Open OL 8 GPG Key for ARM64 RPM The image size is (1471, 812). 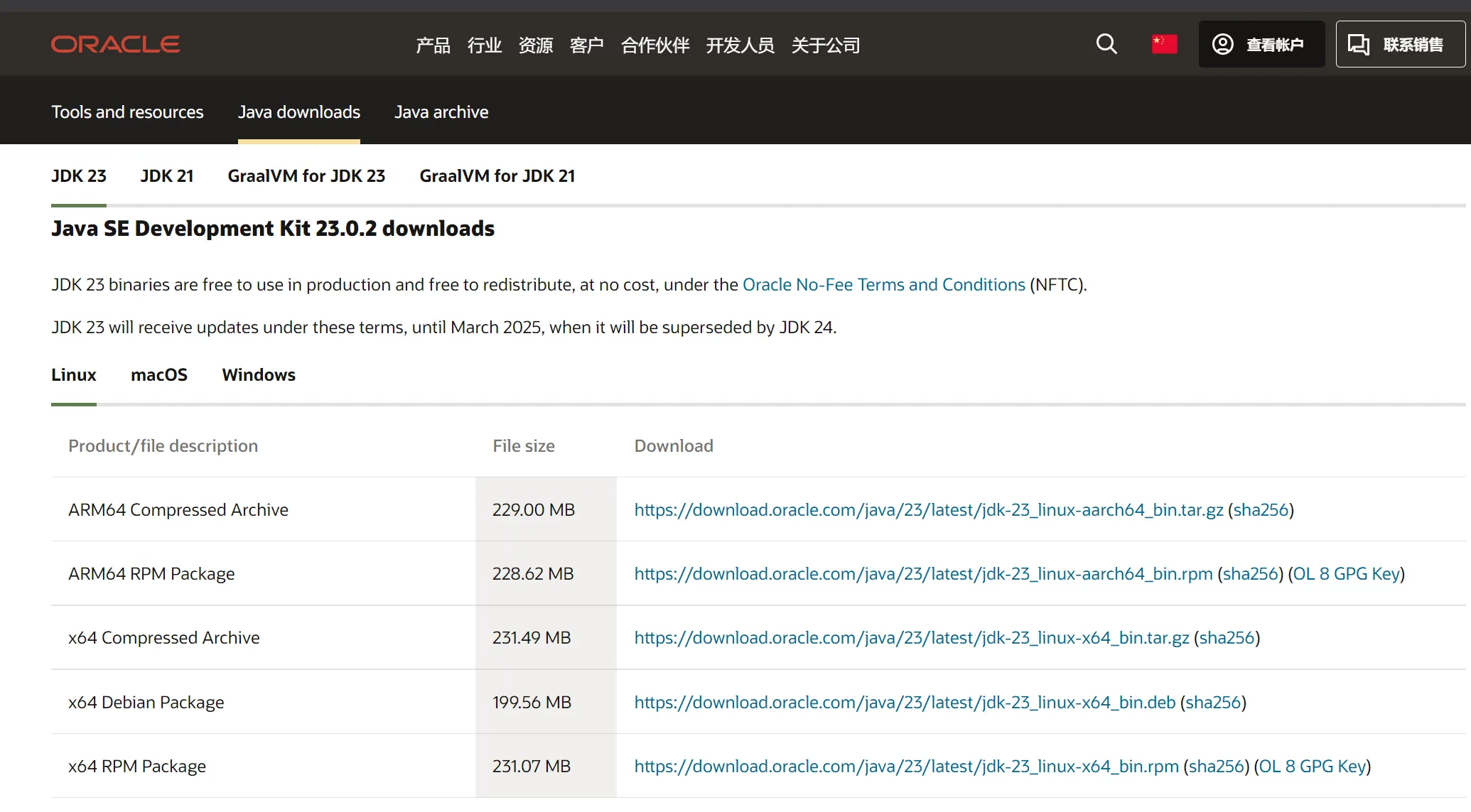click(x=1347, y=574)
